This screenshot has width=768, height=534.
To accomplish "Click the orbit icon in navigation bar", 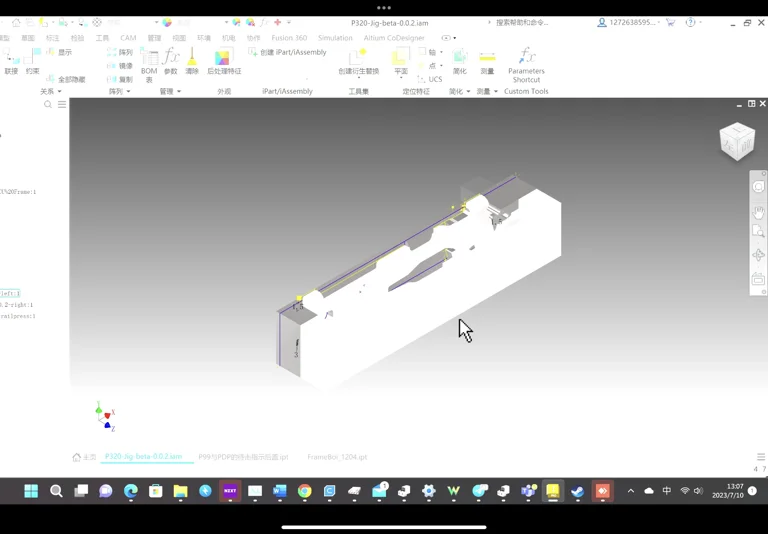I will coord(758,255).
